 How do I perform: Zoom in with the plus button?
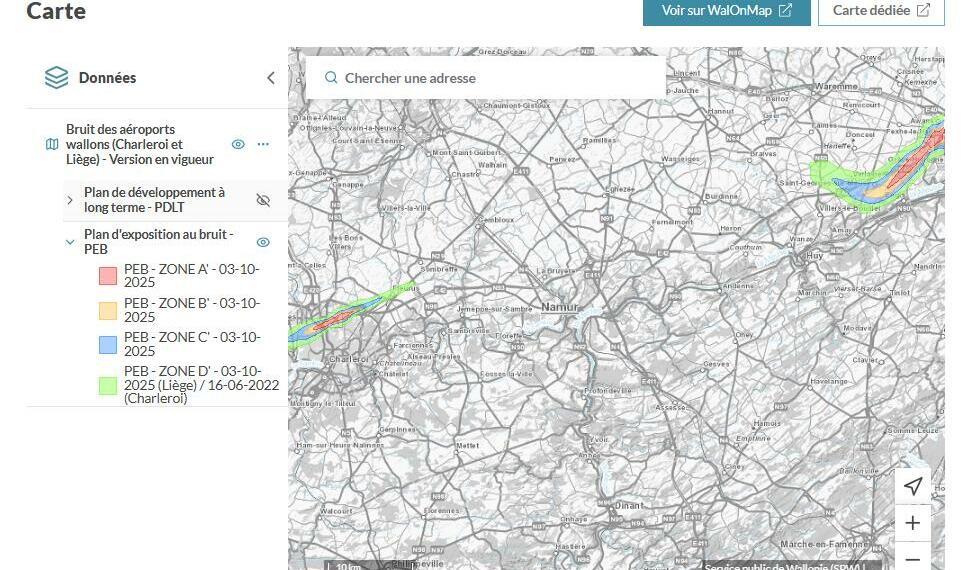pyautogui.click(x=913, y=523)
